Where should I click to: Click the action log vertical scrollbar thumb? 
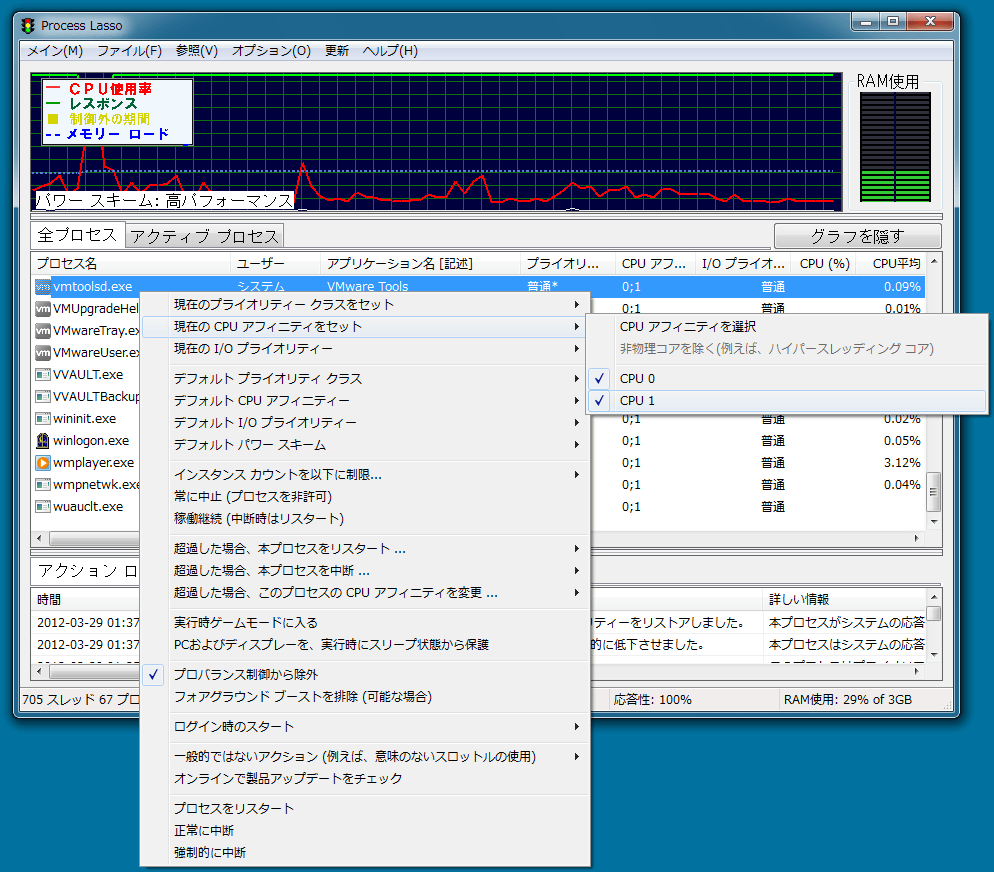pyautogui.click(x=933, y=613)
